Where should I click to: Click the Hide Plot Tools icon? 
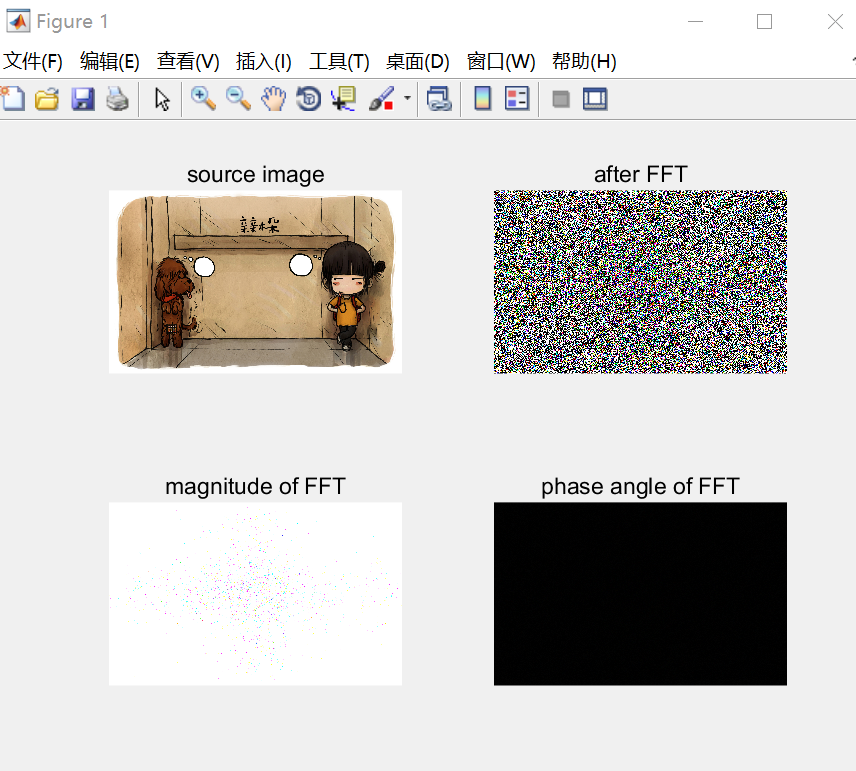[x=561, y=99]
